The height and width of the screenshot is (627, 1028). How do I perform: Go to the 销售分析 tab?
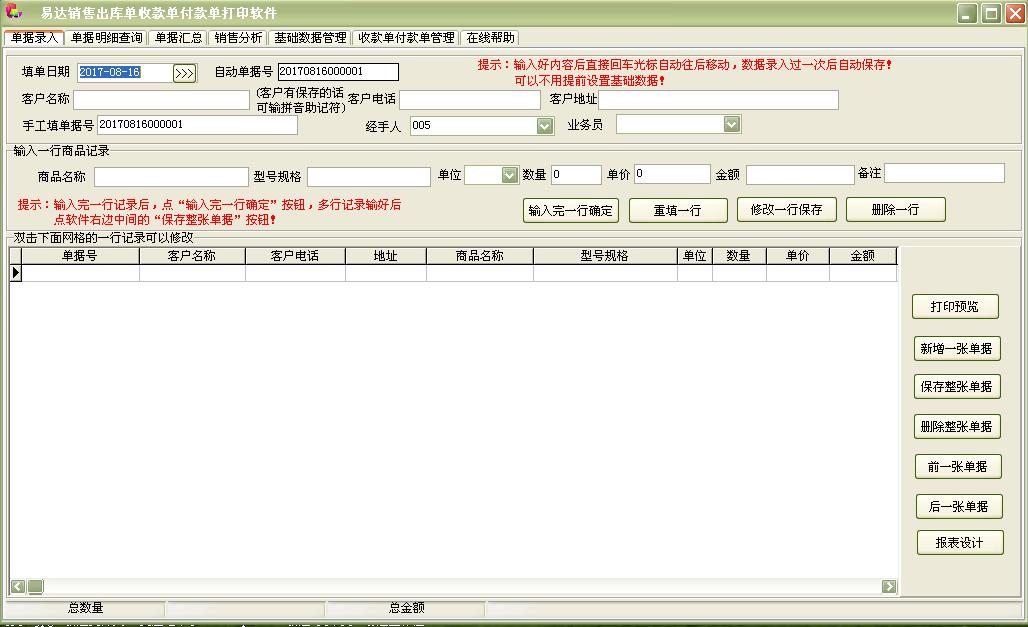(238, 37)
